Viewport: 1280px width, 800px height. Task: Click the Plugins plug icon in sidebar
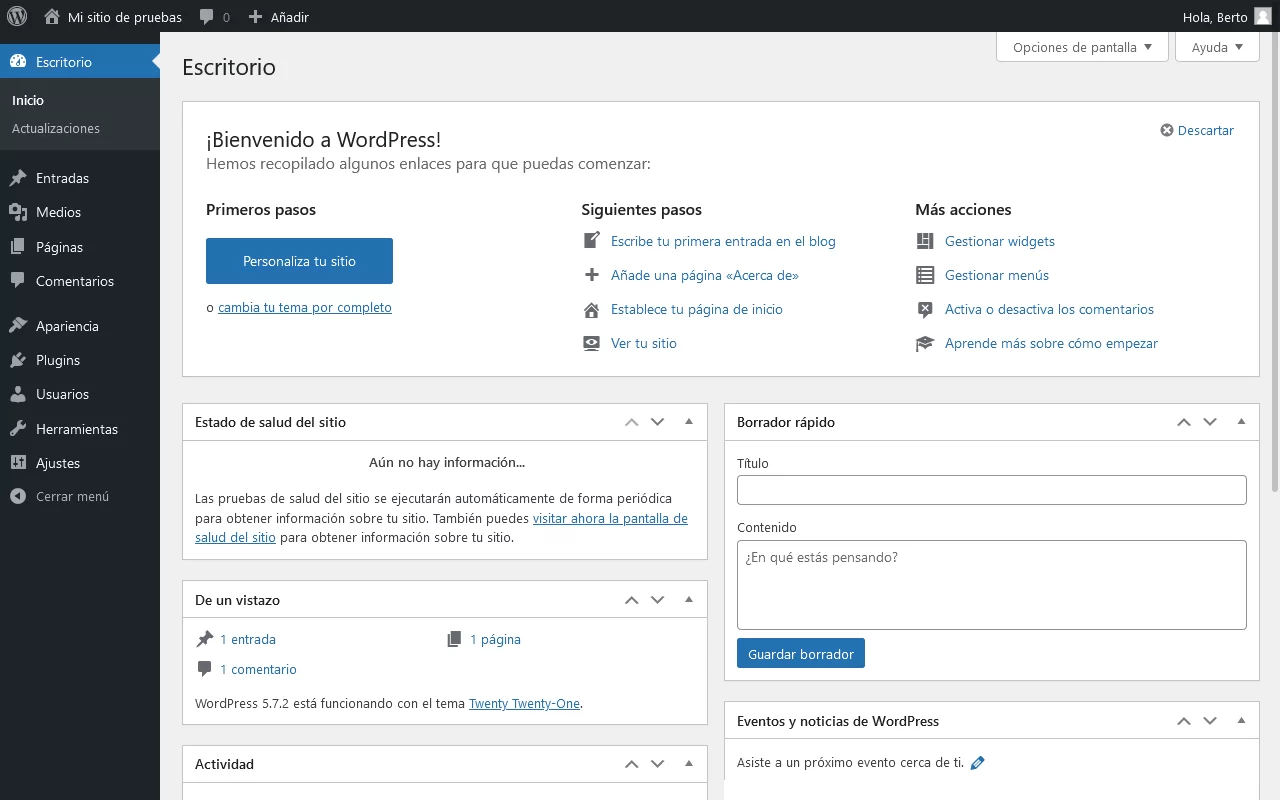point(18,360)
